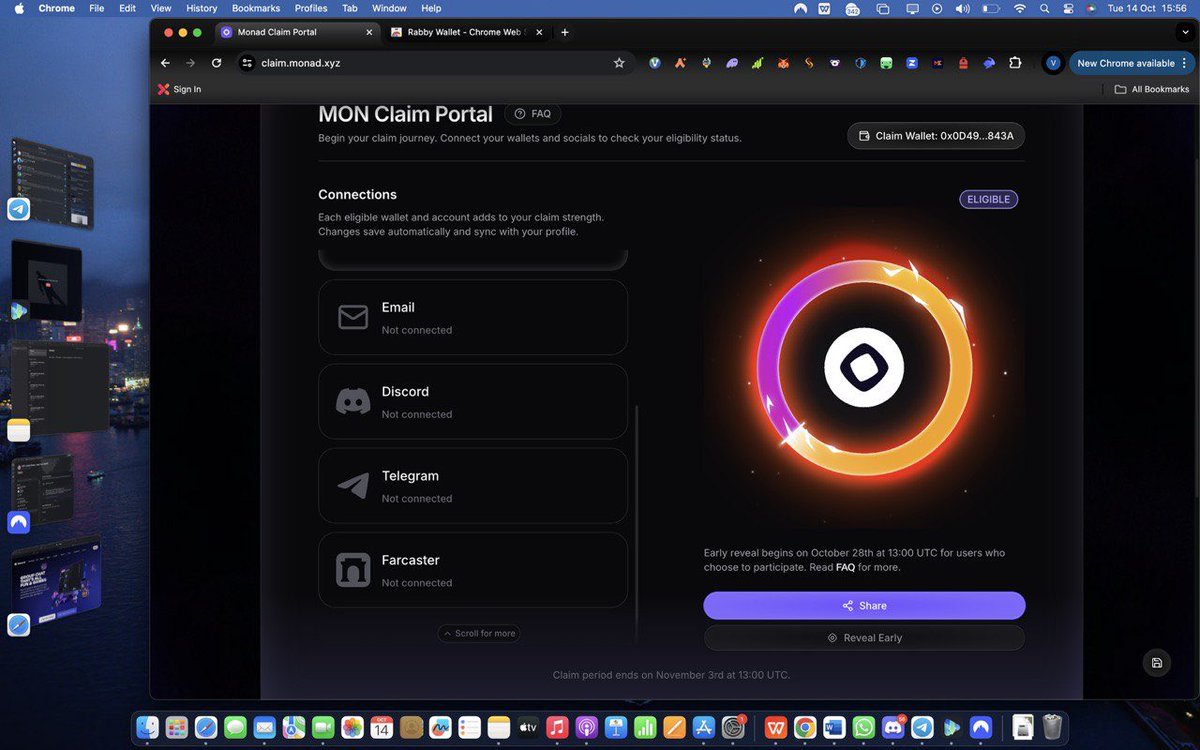Viewport: 1200px width, 750px height.
Task: Open the MetaMask fox extension
Action: 783,63
